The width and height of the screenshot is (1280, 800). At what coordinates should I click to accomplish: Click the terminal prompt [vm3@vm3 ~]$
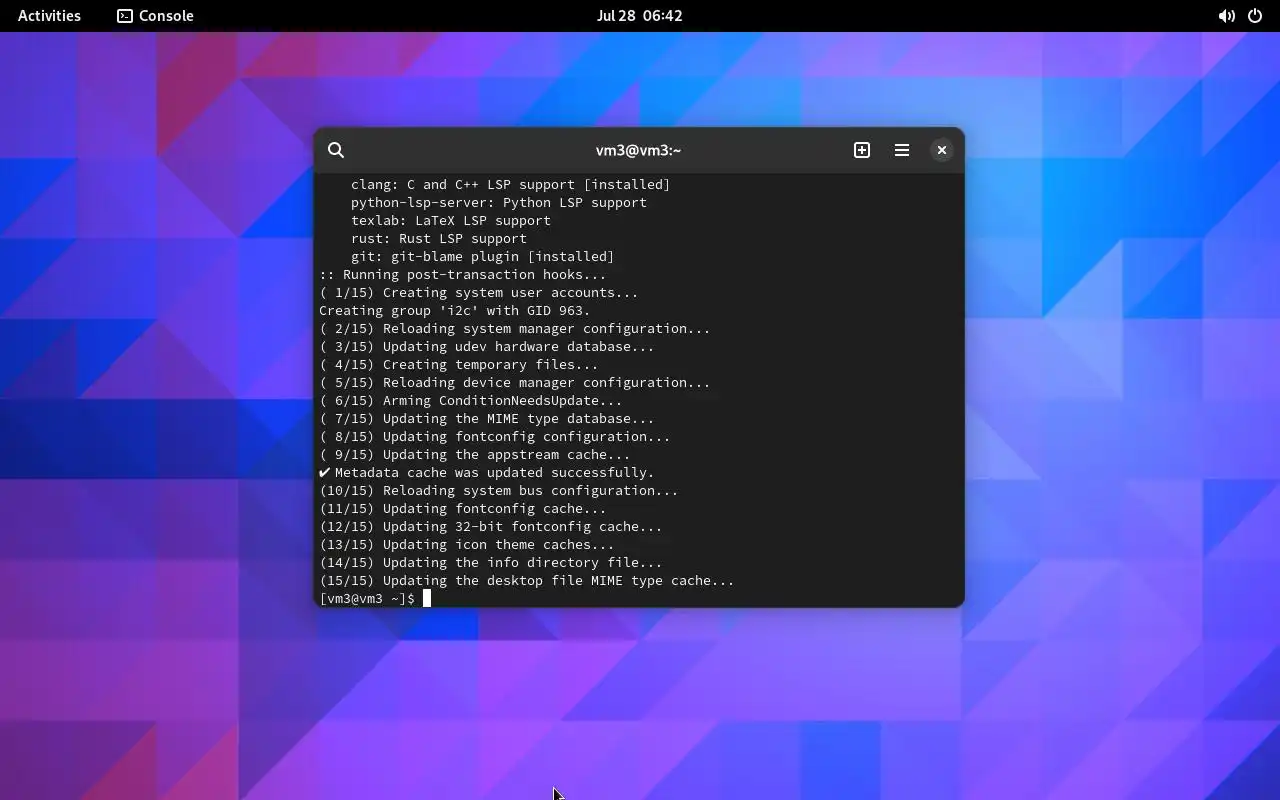pos(367,598)
